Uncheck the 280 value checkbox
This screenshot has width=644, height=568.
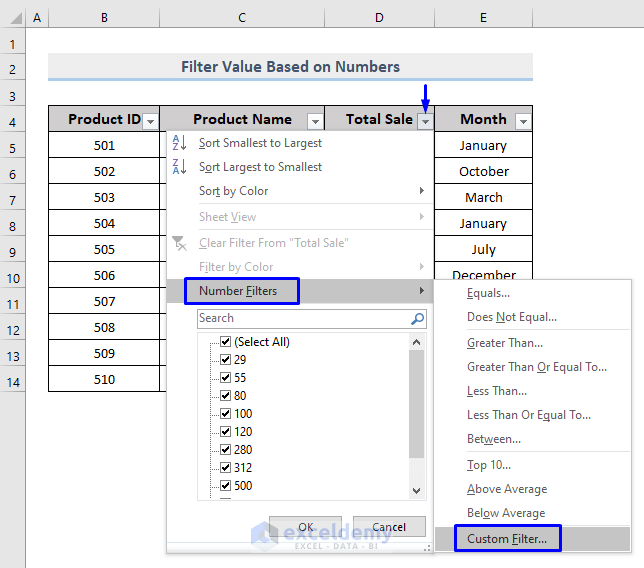pyautogui.click(x=225, y=449)
